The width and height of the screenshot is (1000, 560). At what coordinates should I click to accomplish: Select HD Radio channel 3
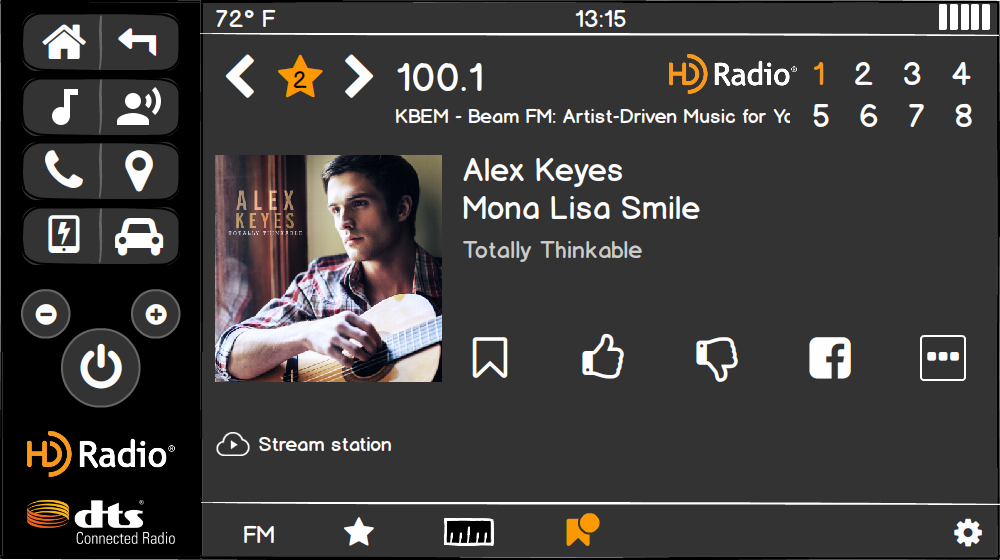click(x=912, y=74)
